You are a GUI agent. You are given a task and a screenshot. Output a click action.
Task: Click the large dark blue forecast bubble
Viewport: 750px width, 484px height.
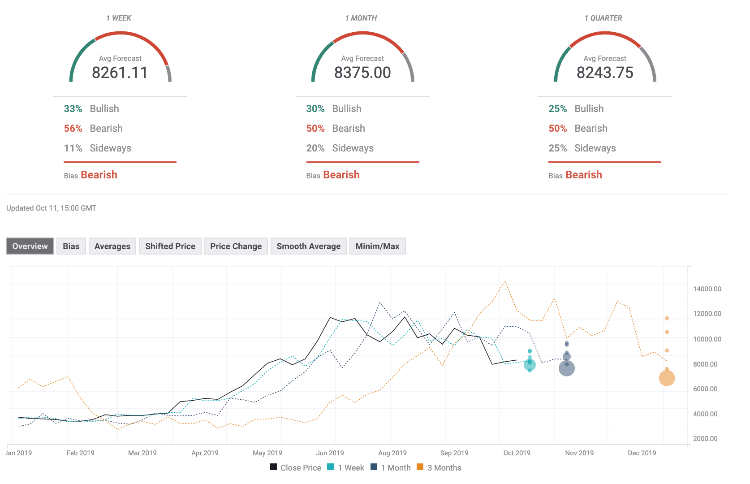[567, 368]
